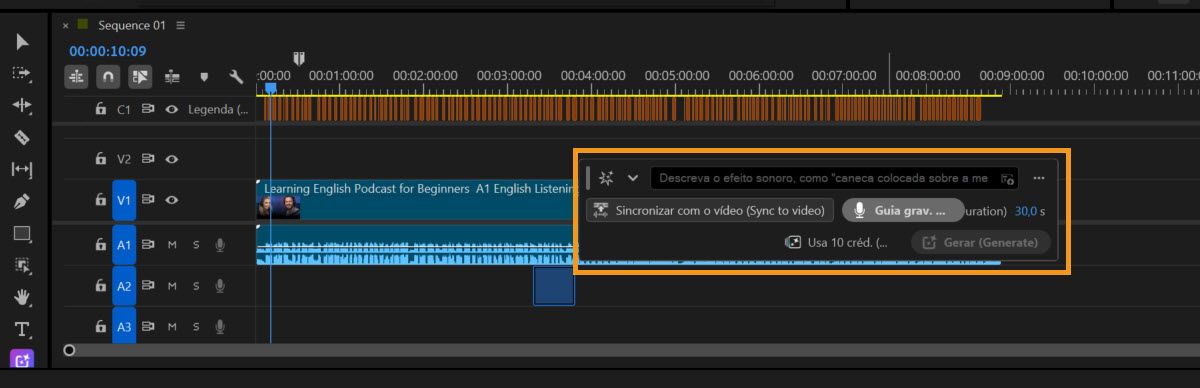
Task: Close the Sequence 01 tab
Action: pyautogui.click(x=66, y=25)
